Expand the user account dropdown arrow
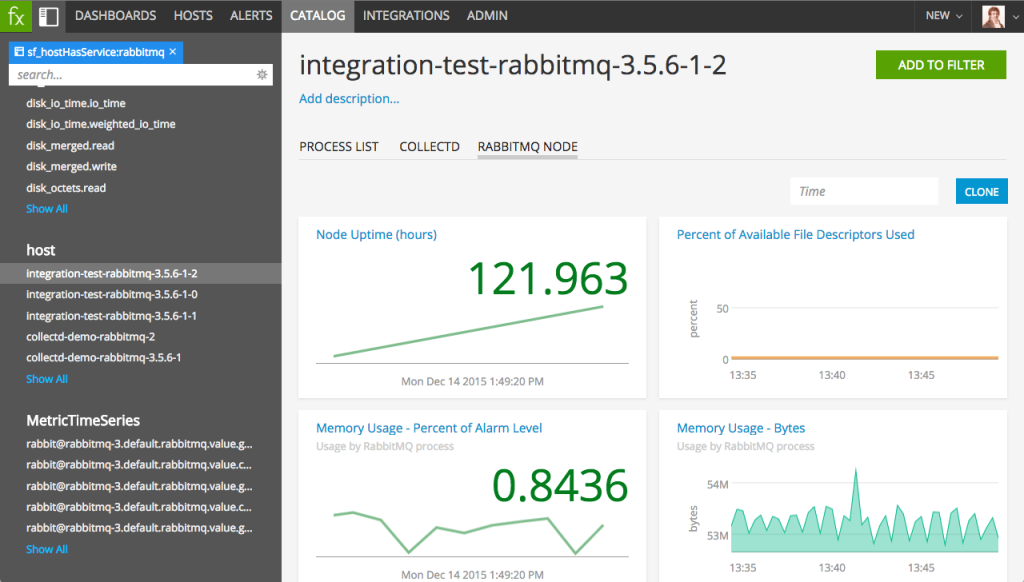 1016,17
